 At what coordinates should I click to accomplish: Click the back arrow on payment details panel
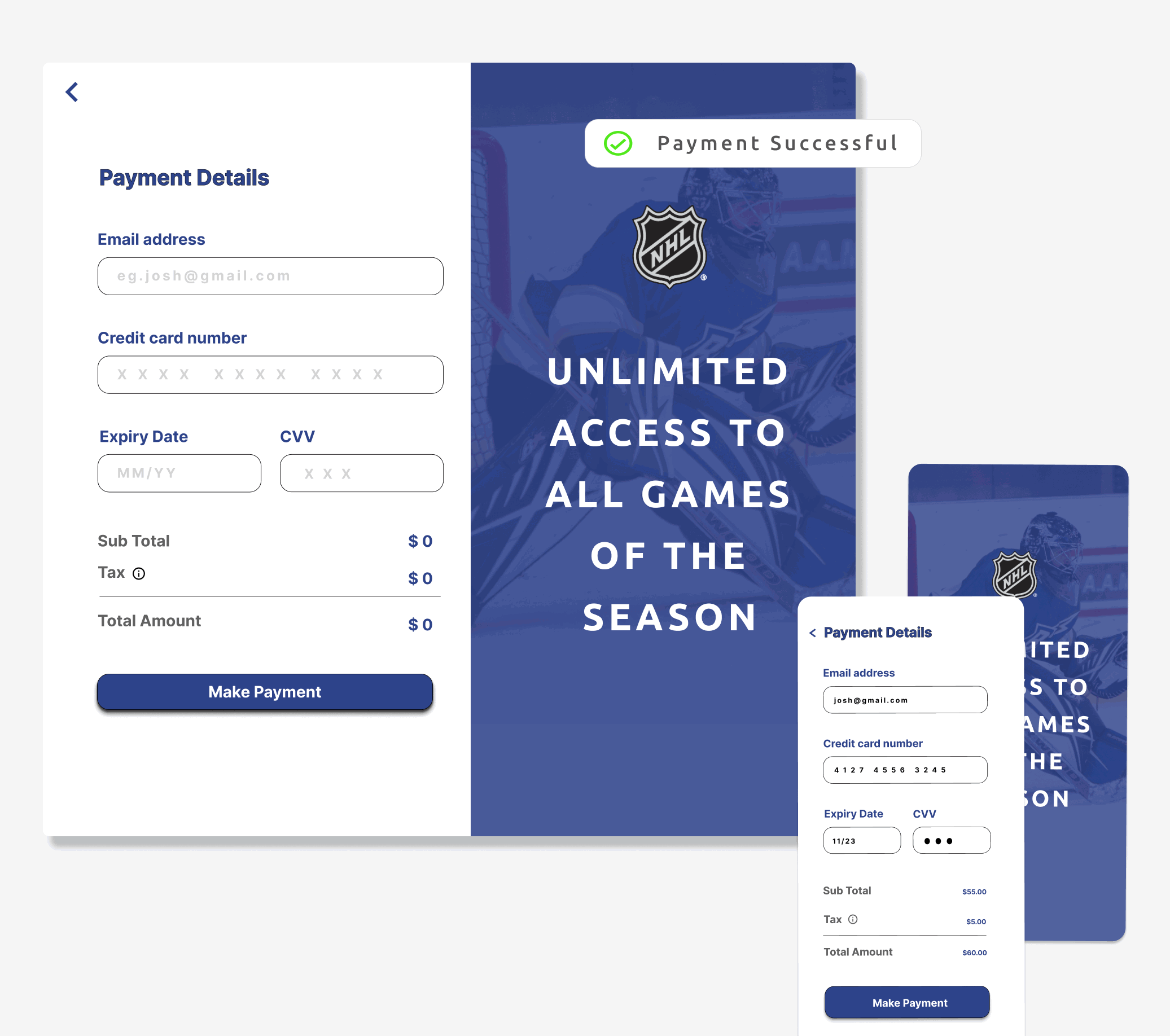click(x=71, y=92)
